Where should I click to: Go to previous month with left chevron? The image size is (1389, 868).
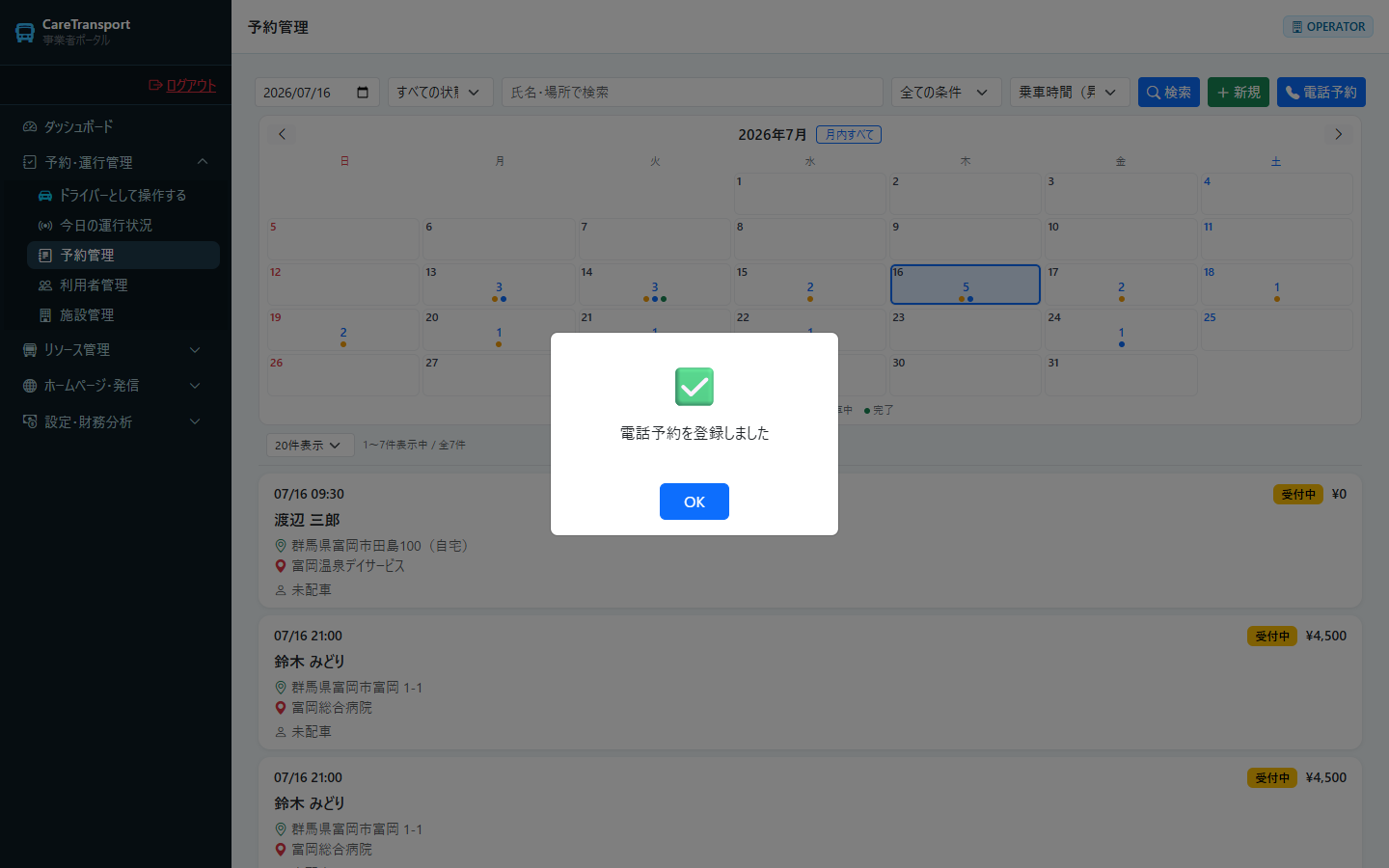pos(282,134)
